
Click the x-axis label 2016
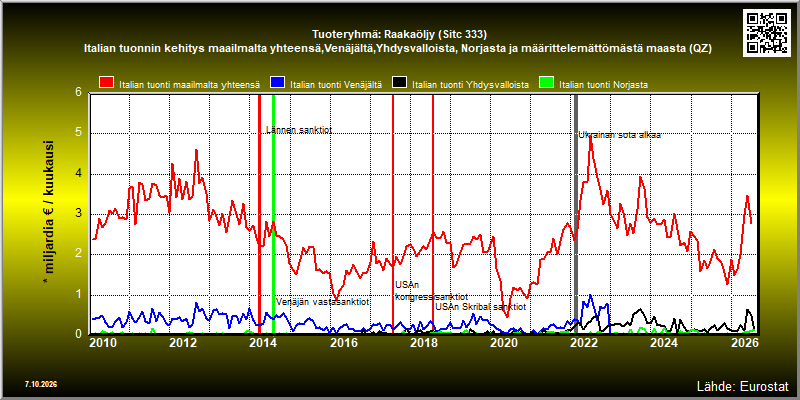tap(345, 344)
